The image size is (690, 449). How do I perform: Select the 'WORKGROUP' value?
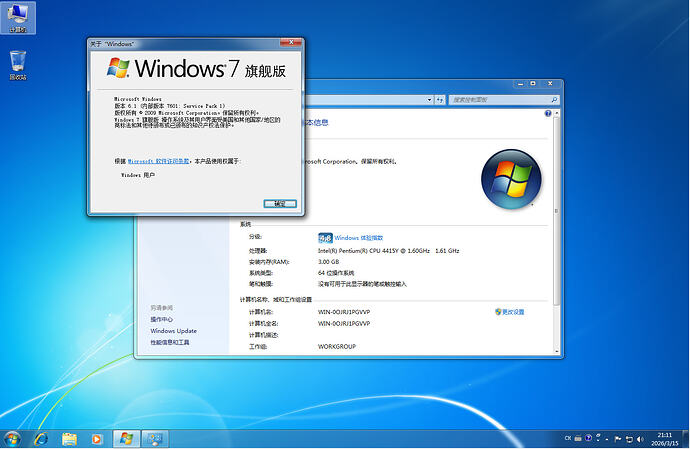[x=337, y=346]
